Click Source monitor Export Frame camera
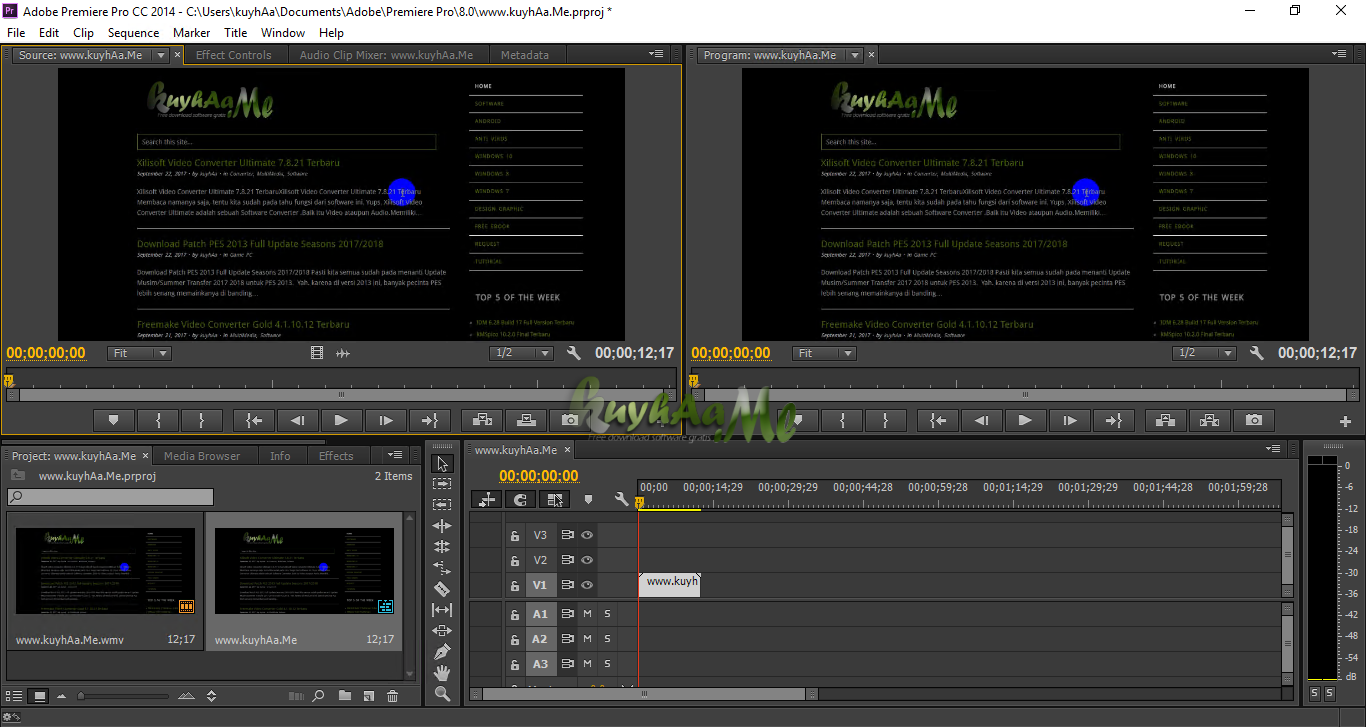 point(569,421)
